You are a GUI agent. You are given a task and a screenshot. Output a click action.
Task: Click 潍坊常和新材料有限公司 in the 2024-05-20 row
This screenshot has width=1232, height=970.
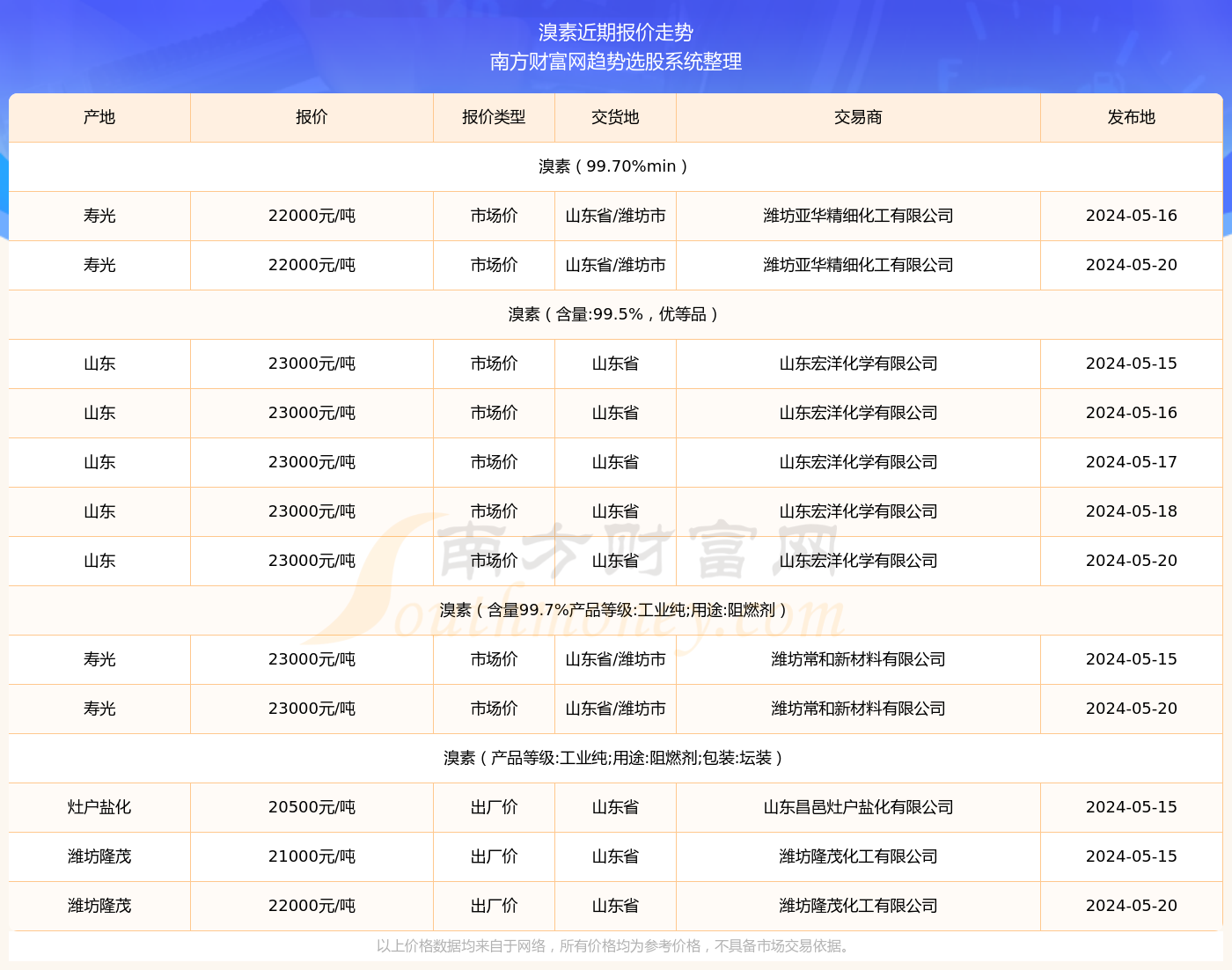[858, 709]
